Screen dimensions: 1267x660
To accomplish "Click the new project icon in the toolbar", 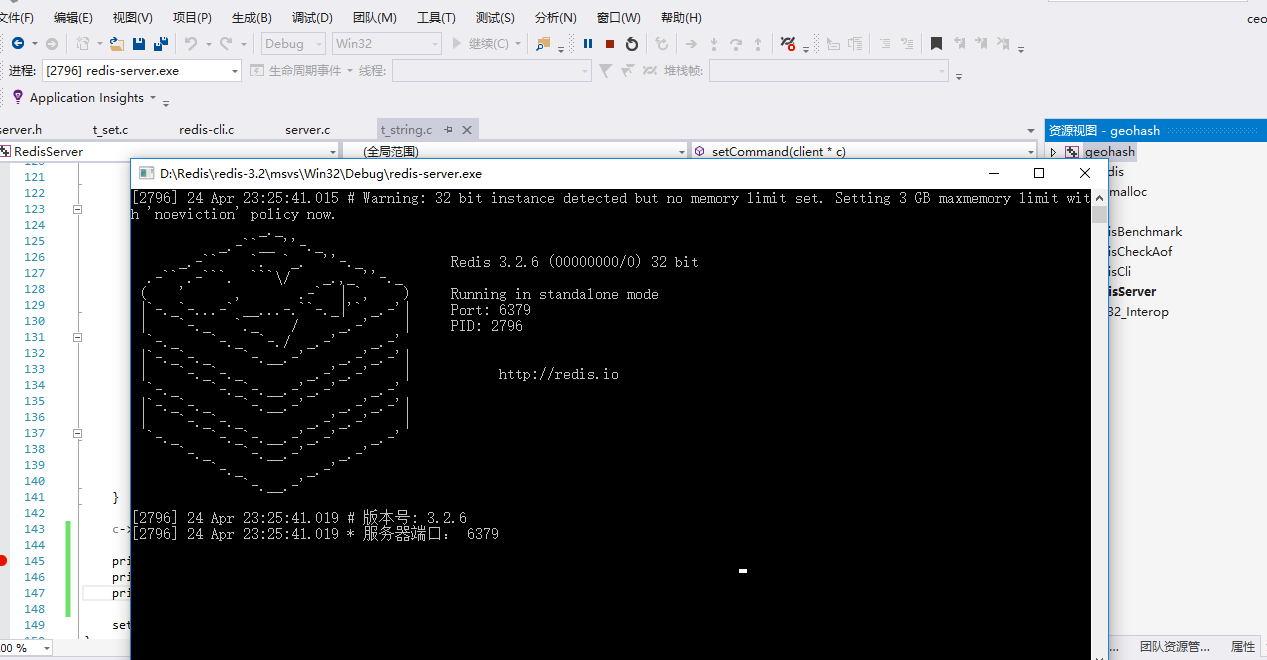I will coord(83,43).
